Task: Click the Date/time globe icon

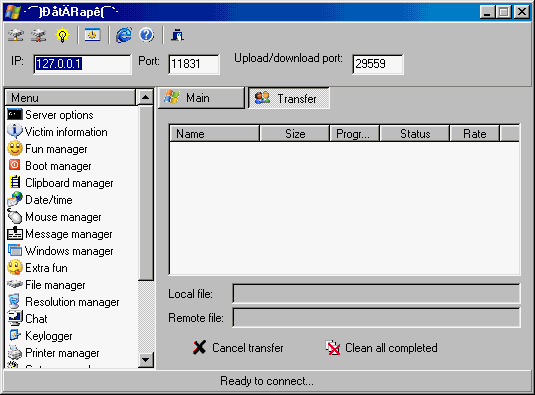Action: click(x=15, y=199)
